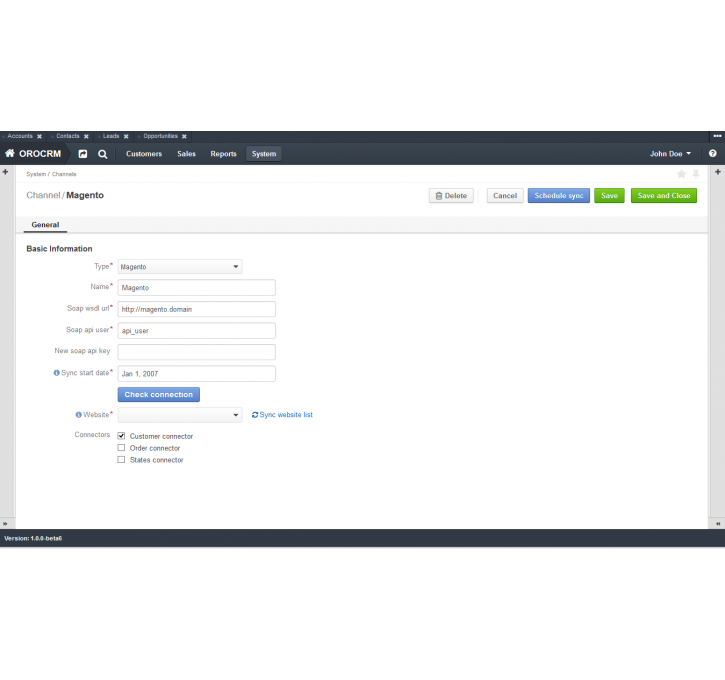Open the Website dropdown
The image size is (725, 680).
pos(180,415)
